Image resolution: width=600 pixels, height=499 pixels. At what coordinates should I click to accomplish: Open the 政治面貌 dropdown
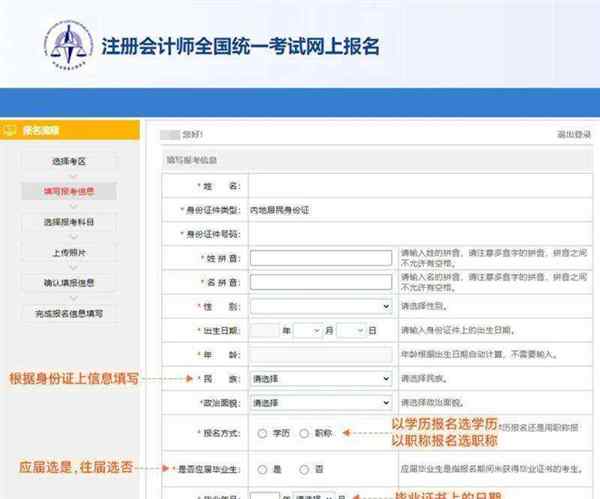click(x=321, y=403)
